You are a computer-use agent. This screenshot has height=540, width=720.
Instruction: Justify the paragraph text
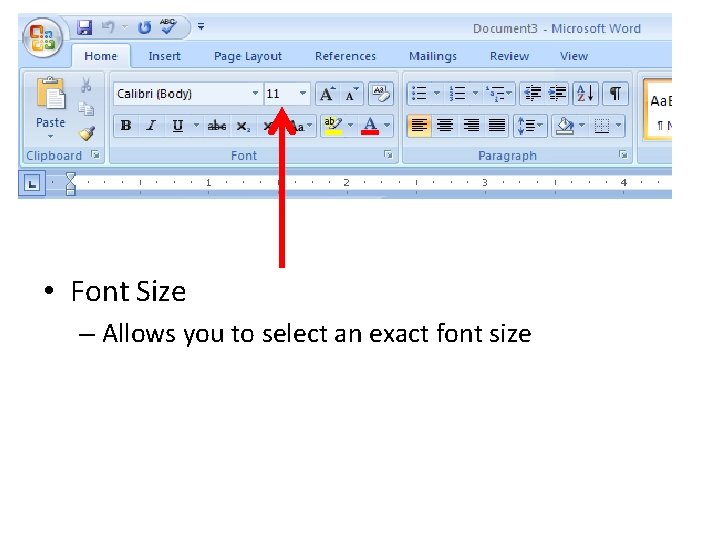[x=496, y=125]
